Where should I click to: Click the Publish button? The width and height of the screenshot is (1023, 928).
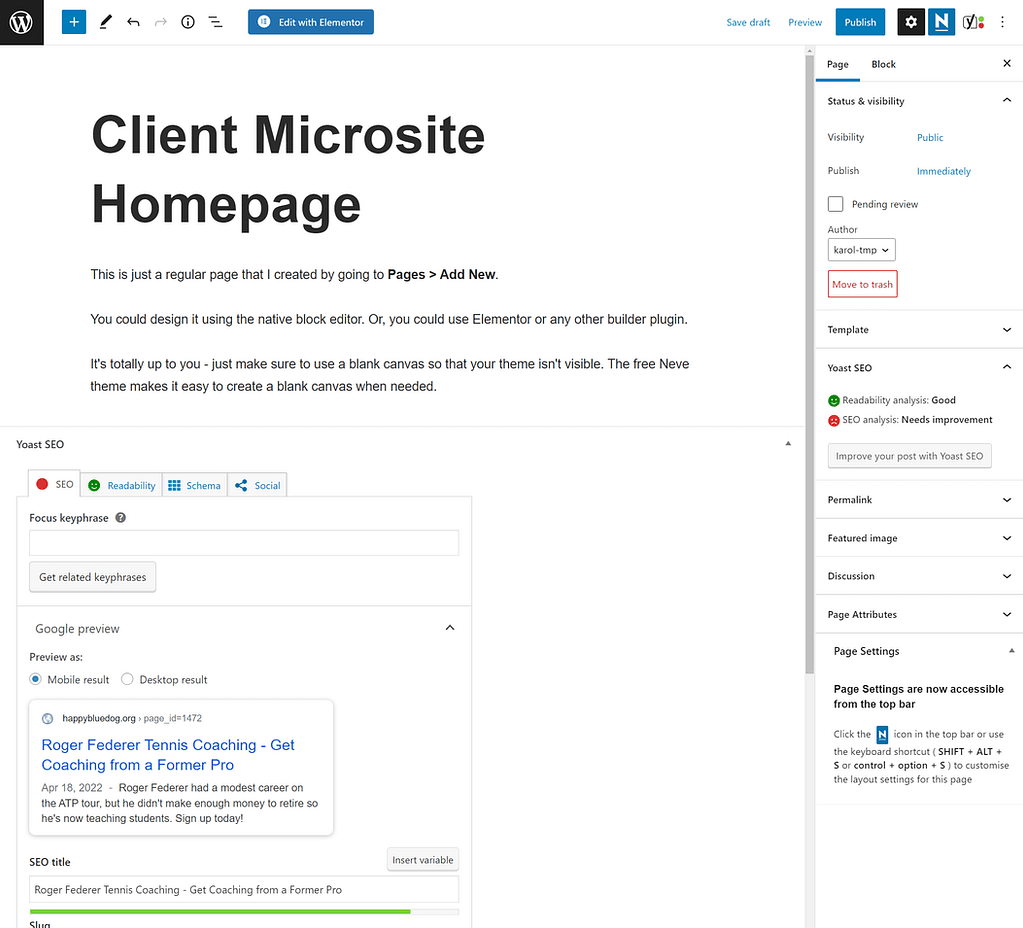click(x=859, y=21)
